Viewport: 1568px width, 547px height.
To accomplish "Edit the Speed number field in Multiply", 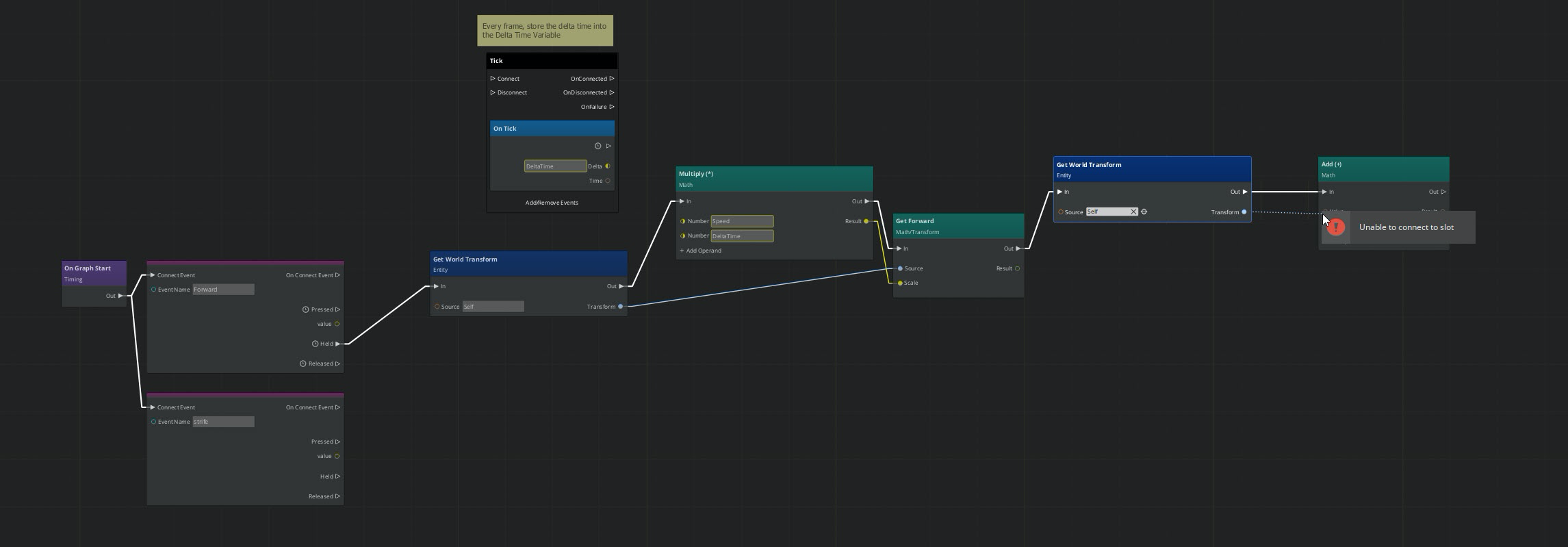I will tap(742, 221).
